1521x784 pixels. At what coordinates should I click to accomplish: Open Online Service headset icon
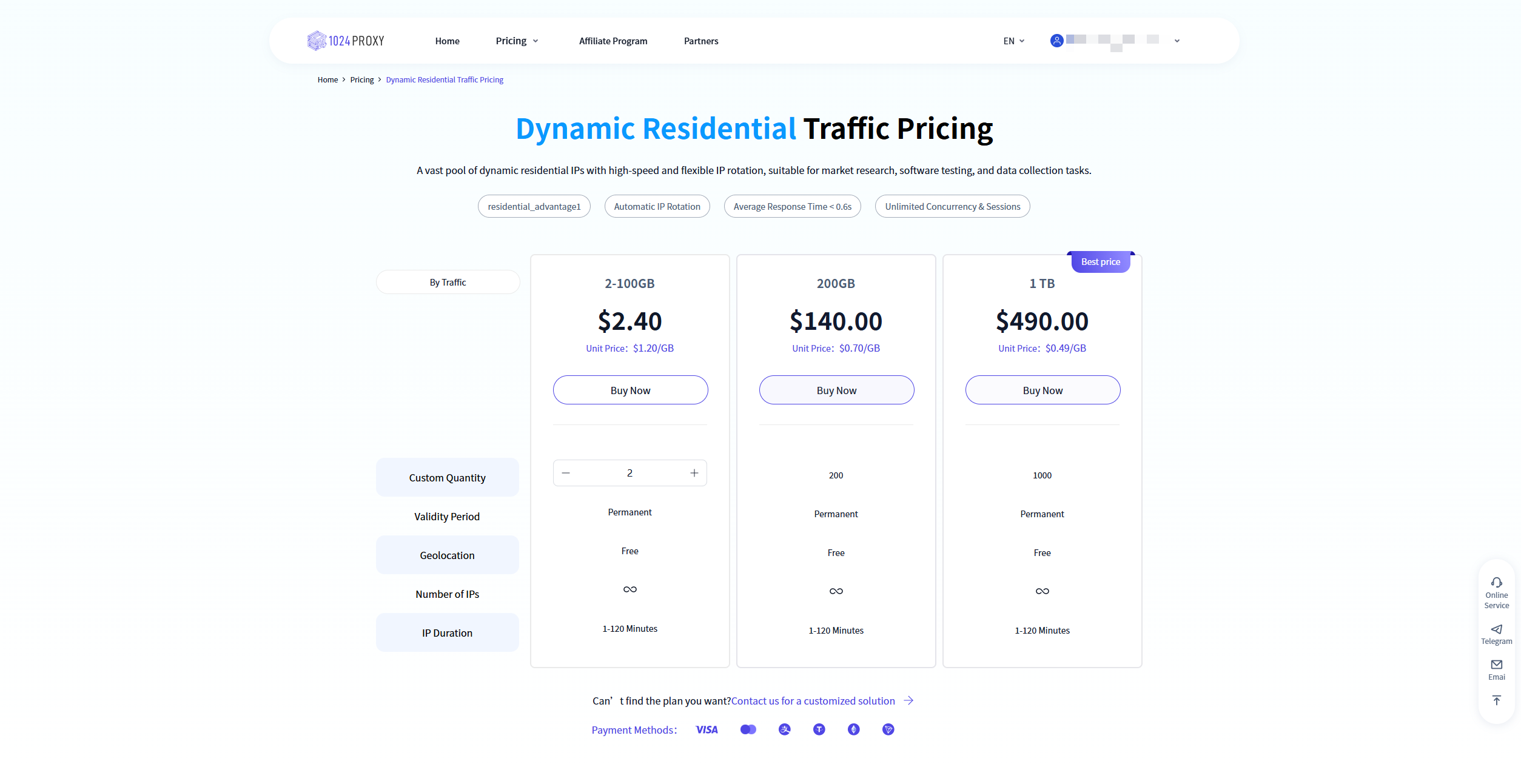(1496, 583)
